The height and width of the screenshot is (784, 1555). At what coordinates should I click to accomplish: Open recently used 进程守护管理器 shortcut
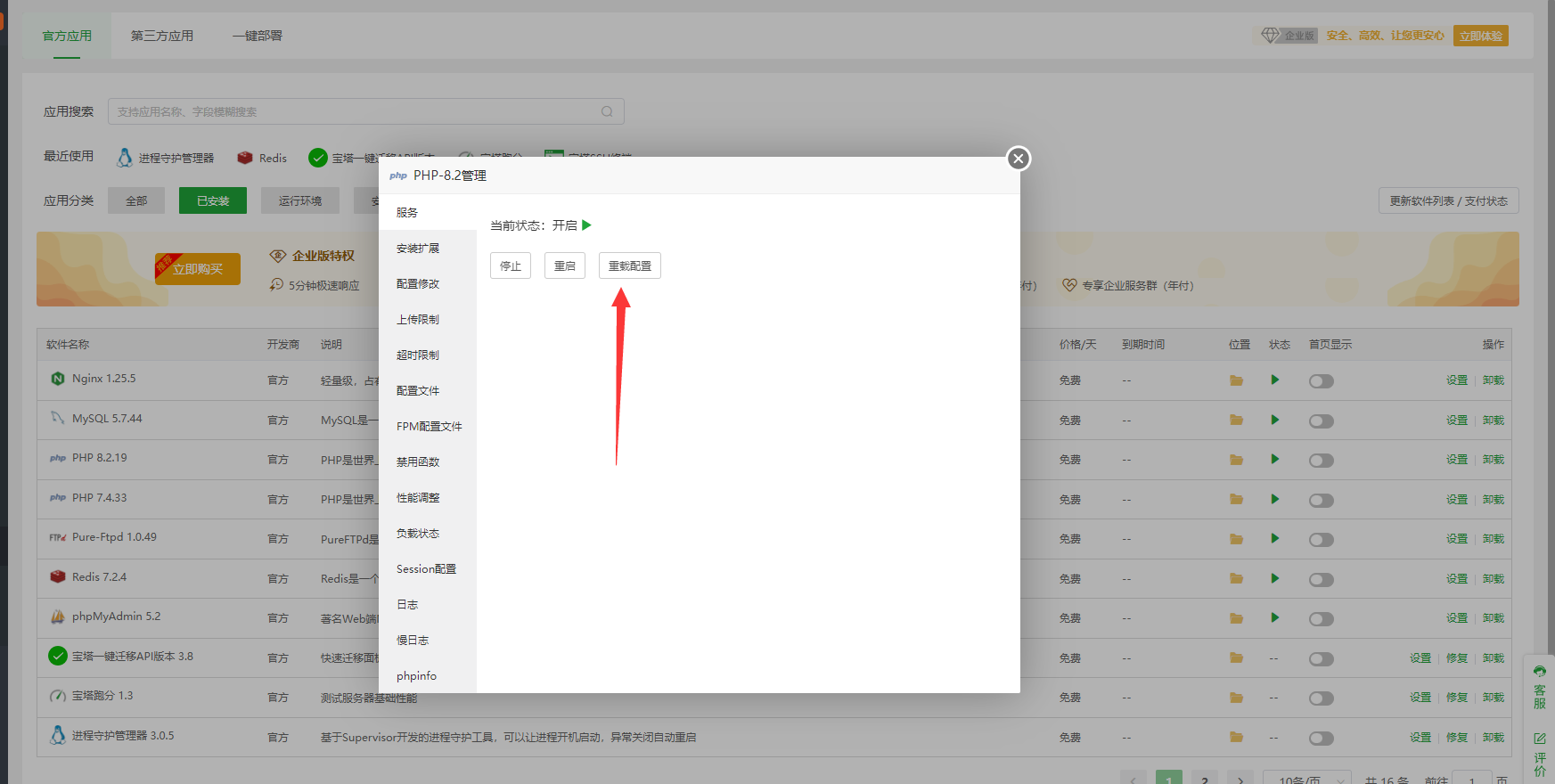166,158
